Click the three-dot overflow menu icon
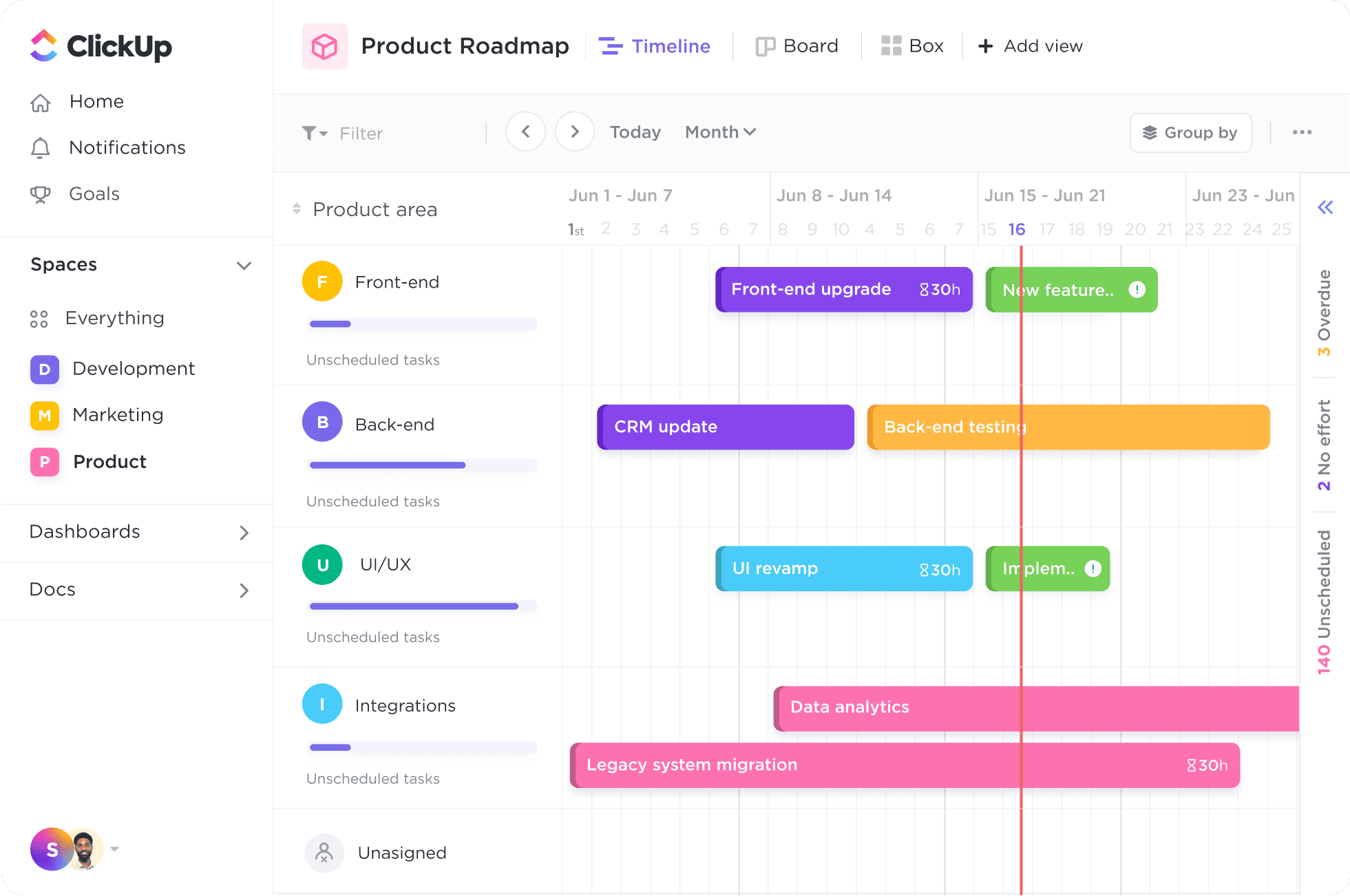This screenshot has width=1350, height=896. point(1302,132)
